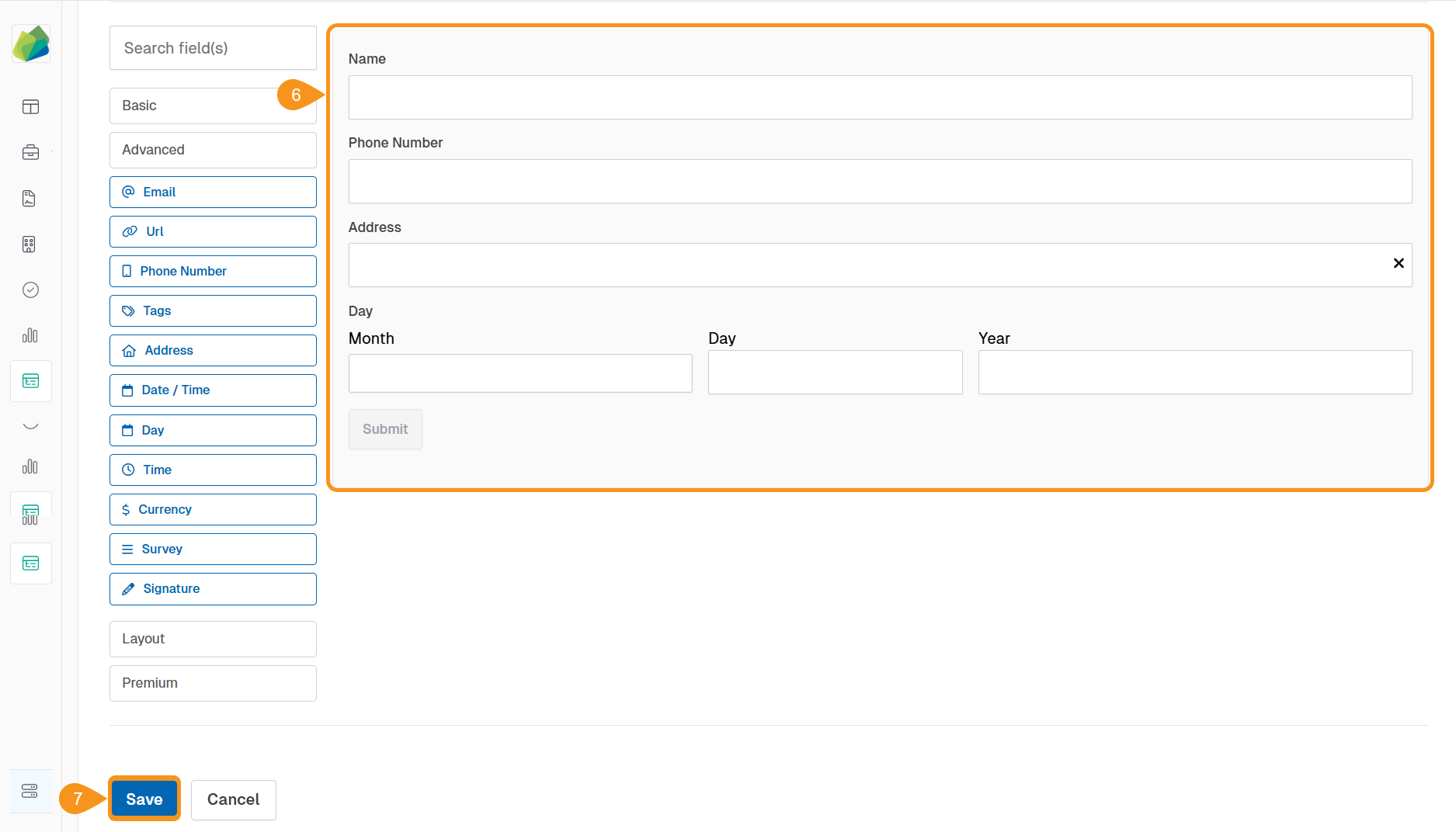Click inside the Search field(s) box

tap(212, 47)
